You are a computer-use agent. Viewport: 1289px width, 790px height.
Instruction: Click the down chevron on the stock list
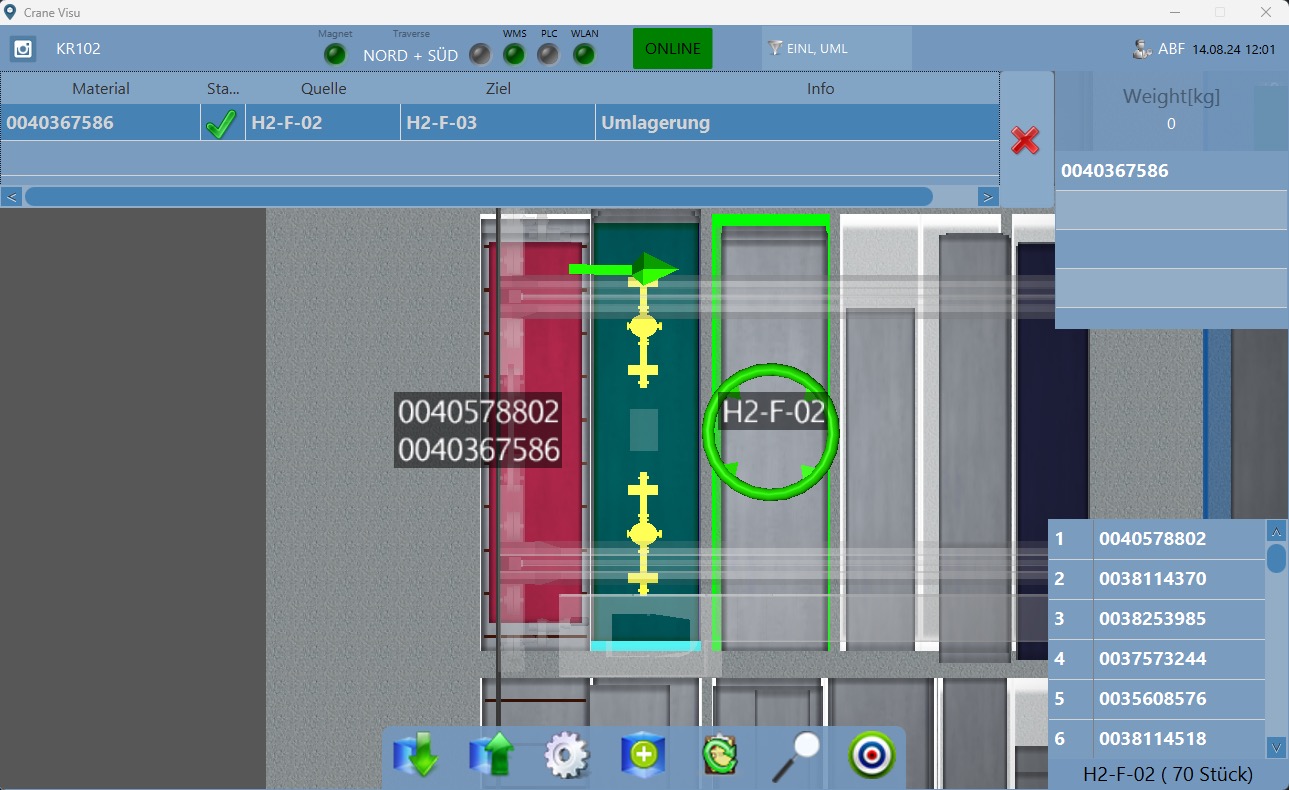[x=1276, y=747]
